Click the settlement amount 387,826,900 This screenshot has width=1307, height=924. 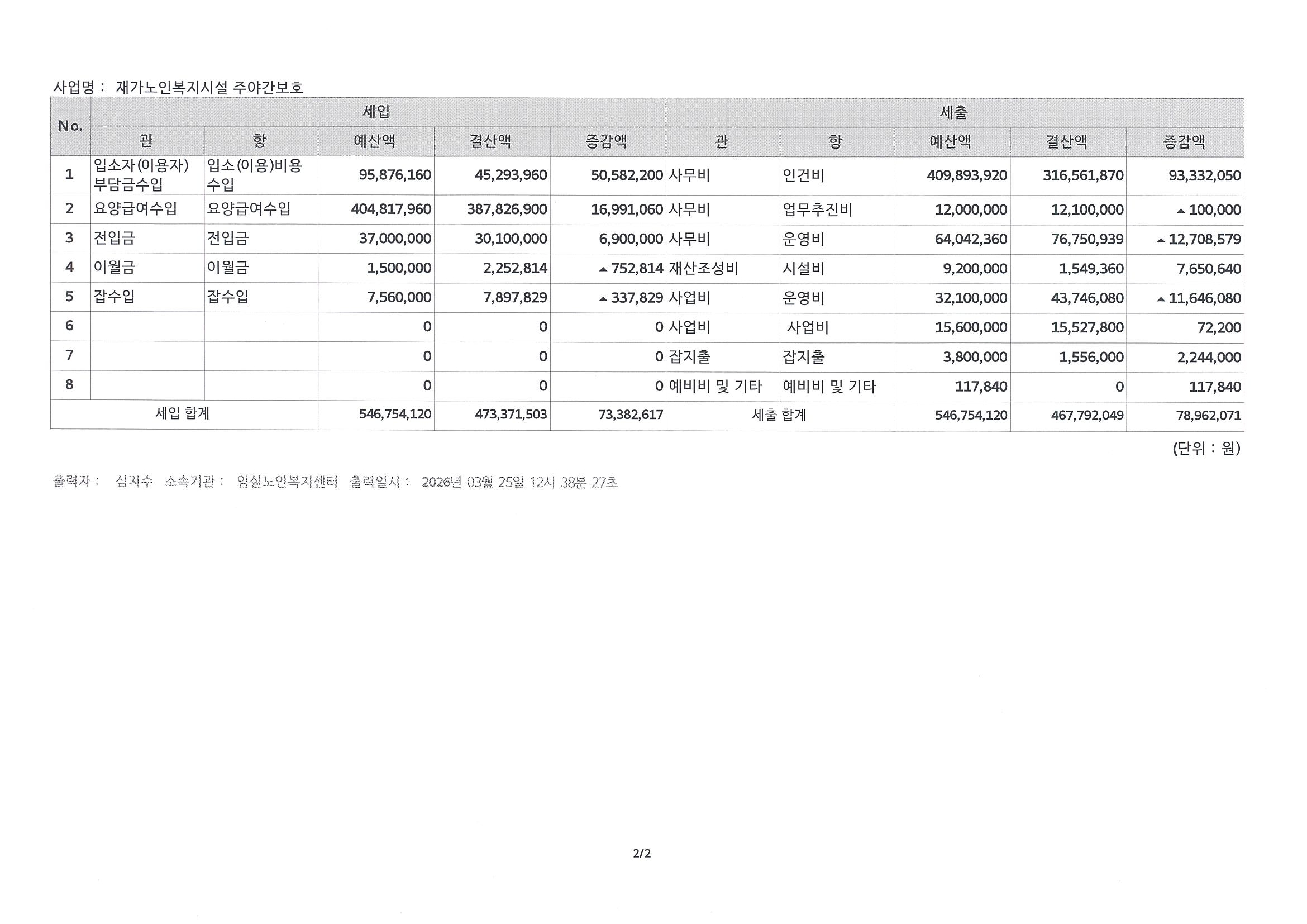[507, 209]
